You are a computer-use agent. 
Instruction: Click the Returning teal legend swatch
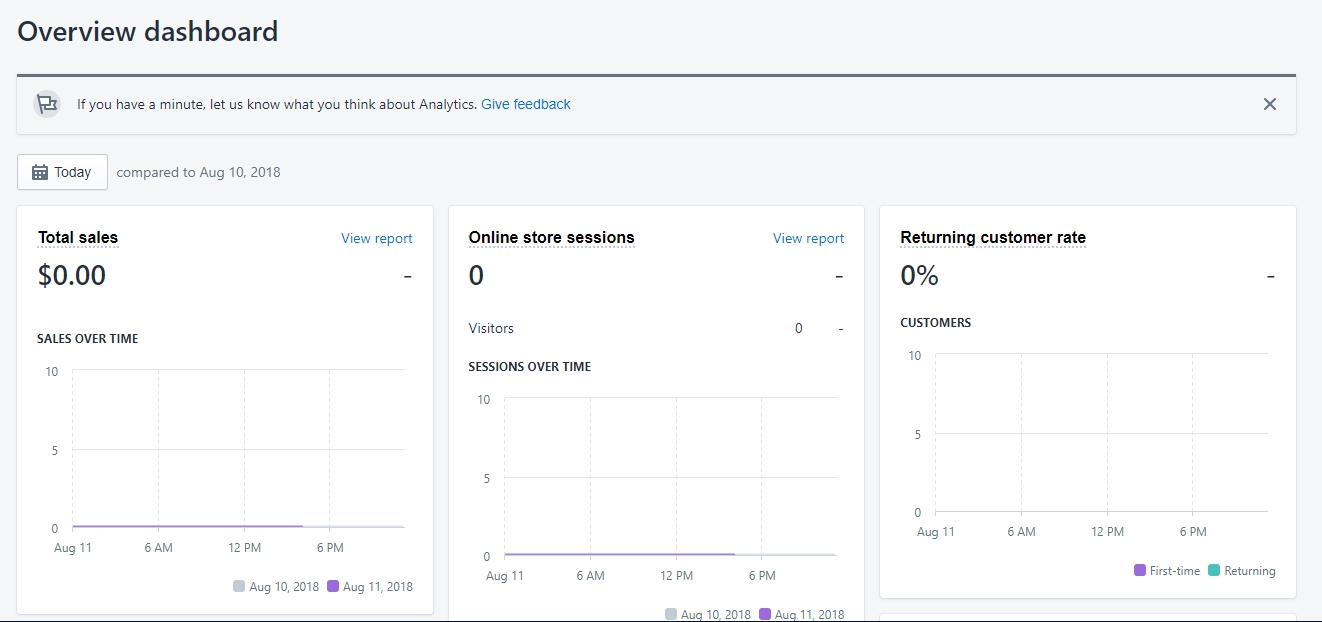click(1214, 570)
